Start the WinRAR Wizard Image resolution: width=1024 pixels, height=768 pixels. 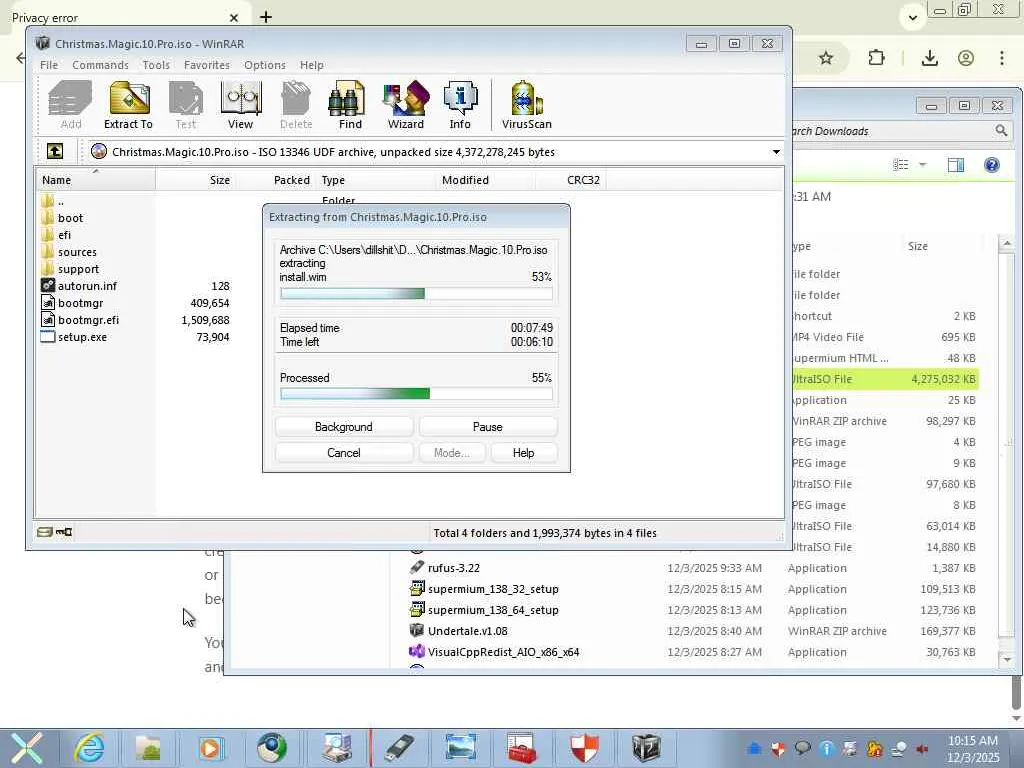coord(406,105)
